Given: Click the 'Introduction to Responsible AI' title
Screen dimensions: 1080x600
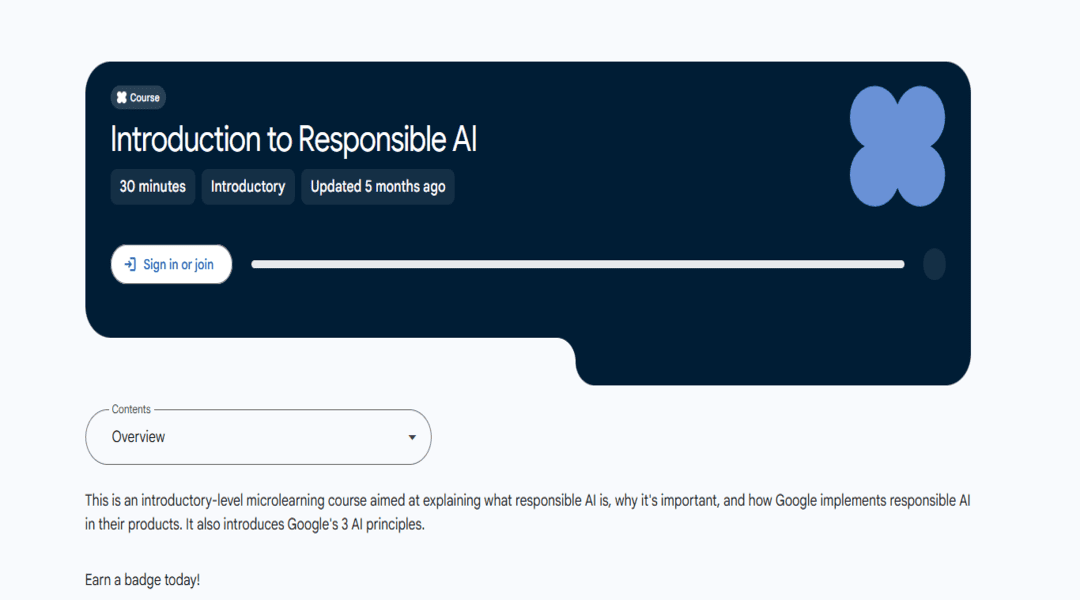Looking at the screenshot, I should [x=293, y=140].
